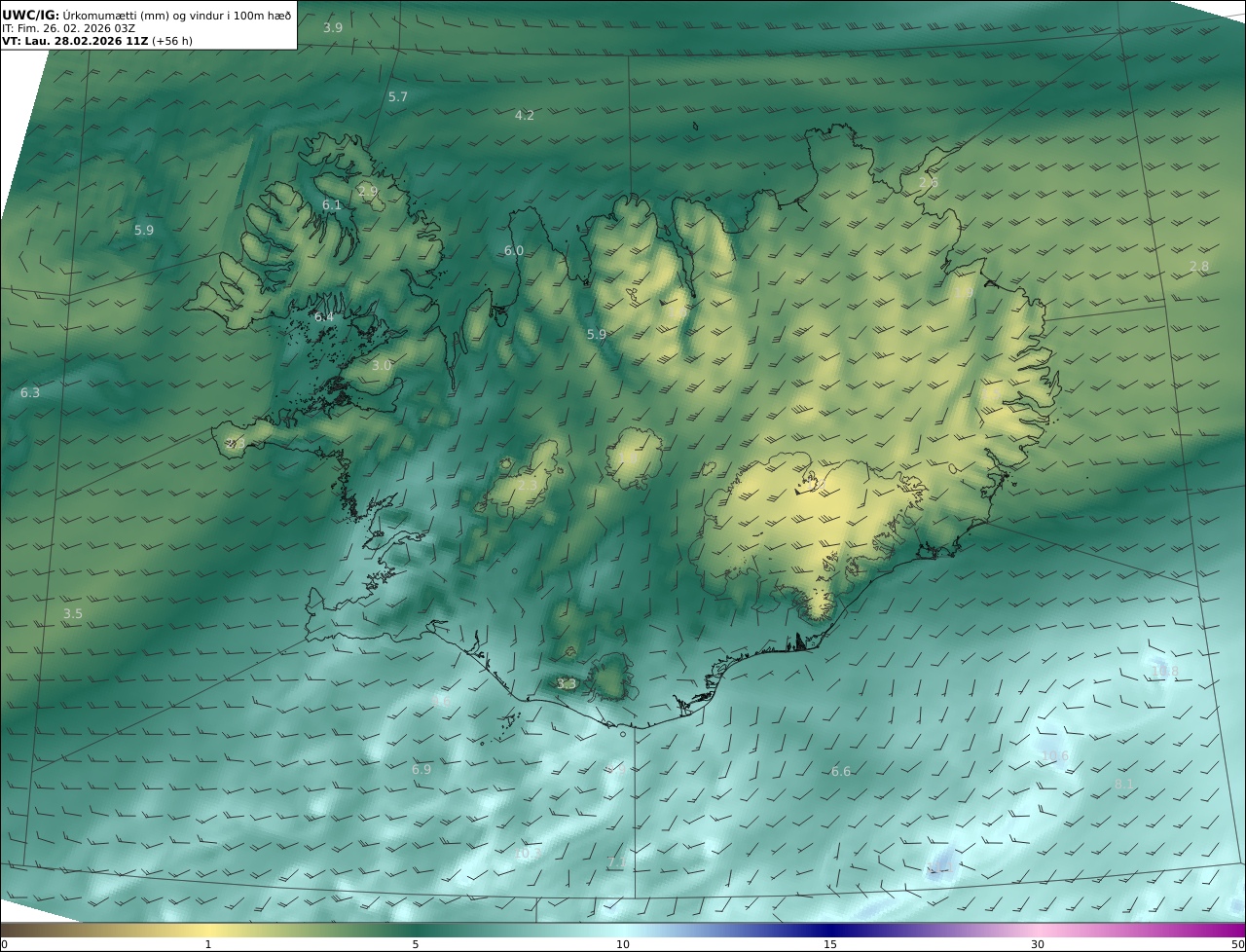Click the colour scale tick label 1
Image resolution: width=1246 pixels, height=952 pixels.
[x=208, y=944]
